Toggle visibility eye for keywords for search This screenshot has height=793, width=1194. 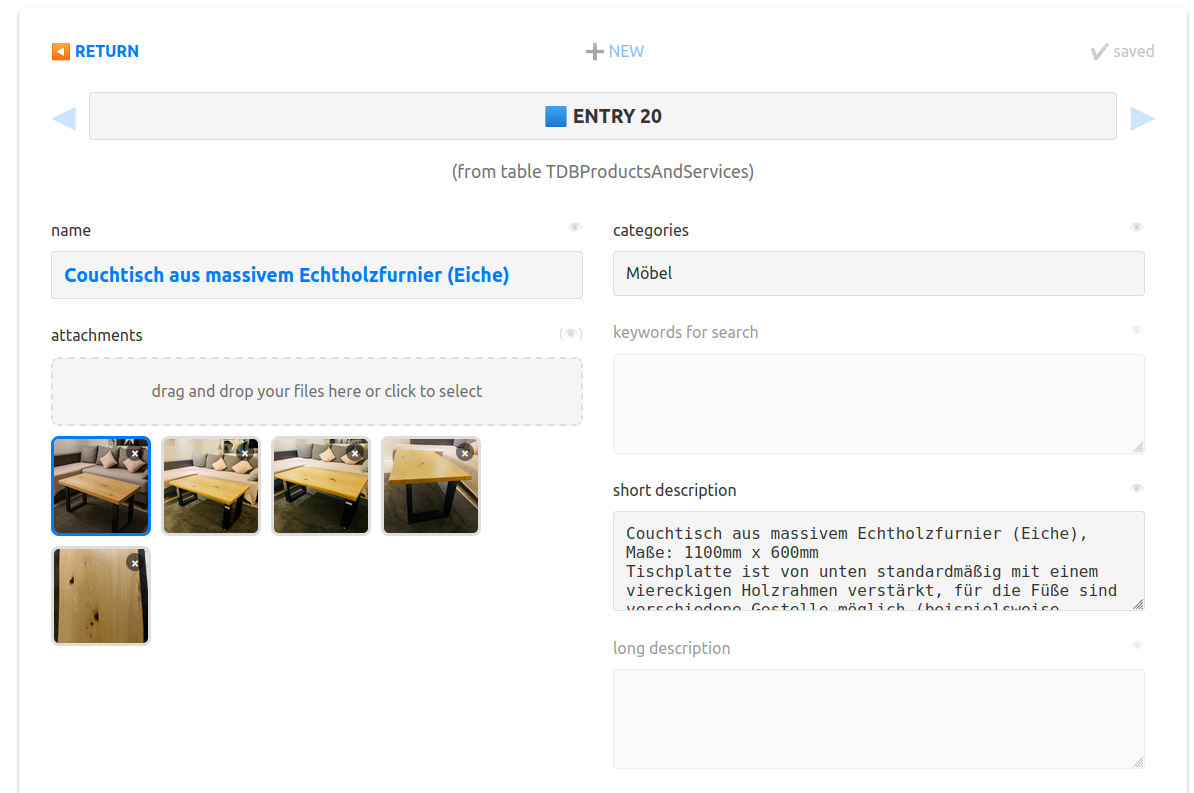pyautogui.click(x=1137, y=330)
